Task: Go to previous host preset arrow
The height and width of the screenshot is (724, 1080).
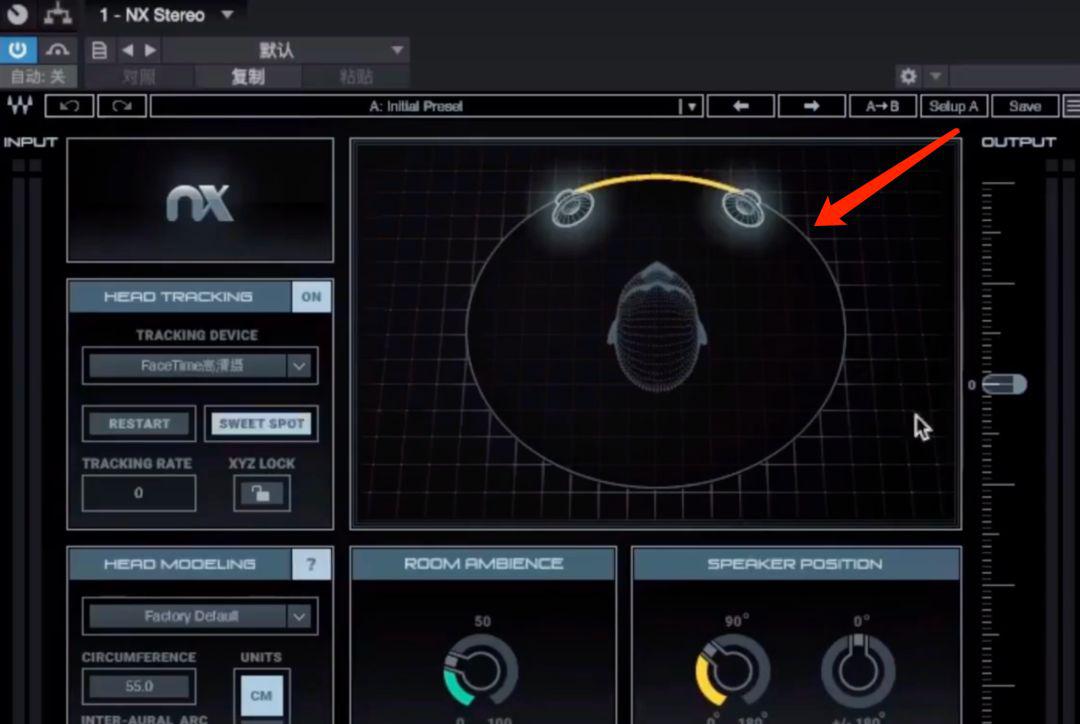Action: (x=127, y=50)
